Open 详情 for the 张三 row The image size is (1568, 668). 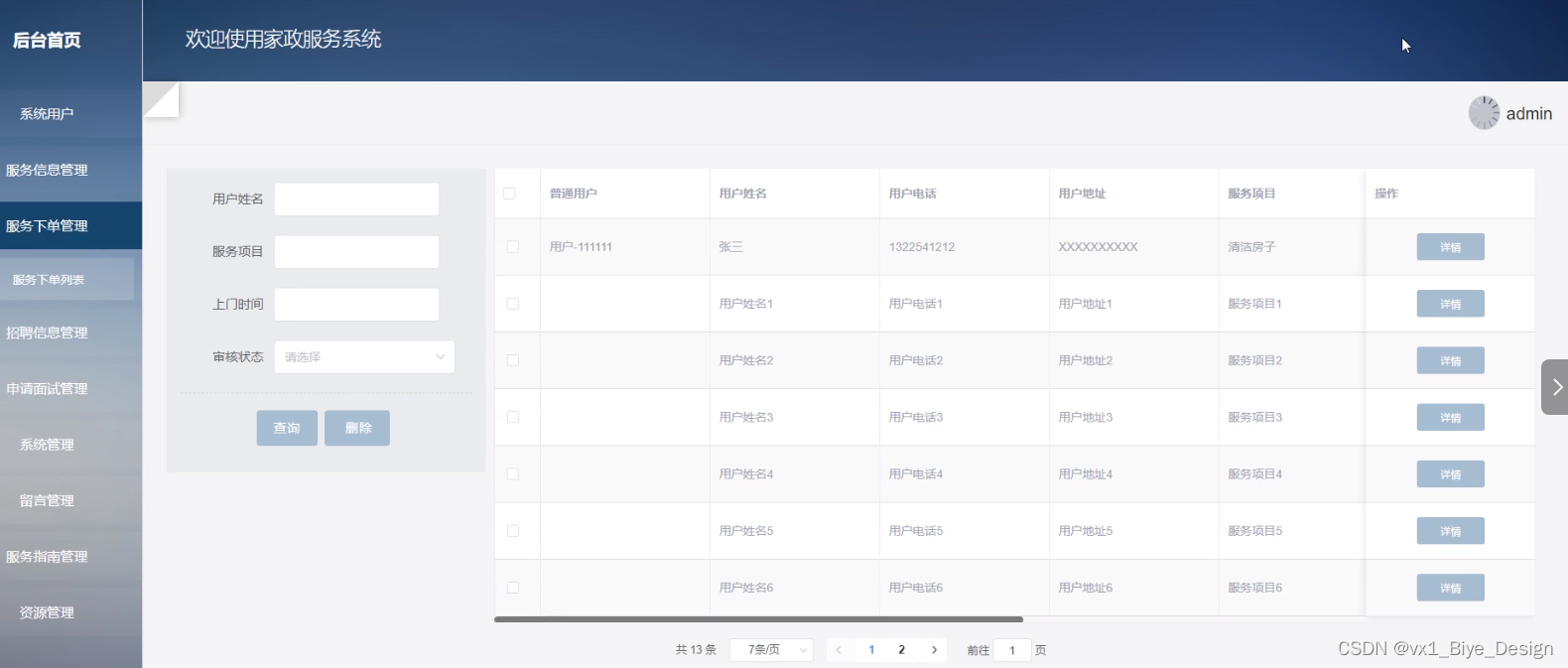pos(1450,247)
